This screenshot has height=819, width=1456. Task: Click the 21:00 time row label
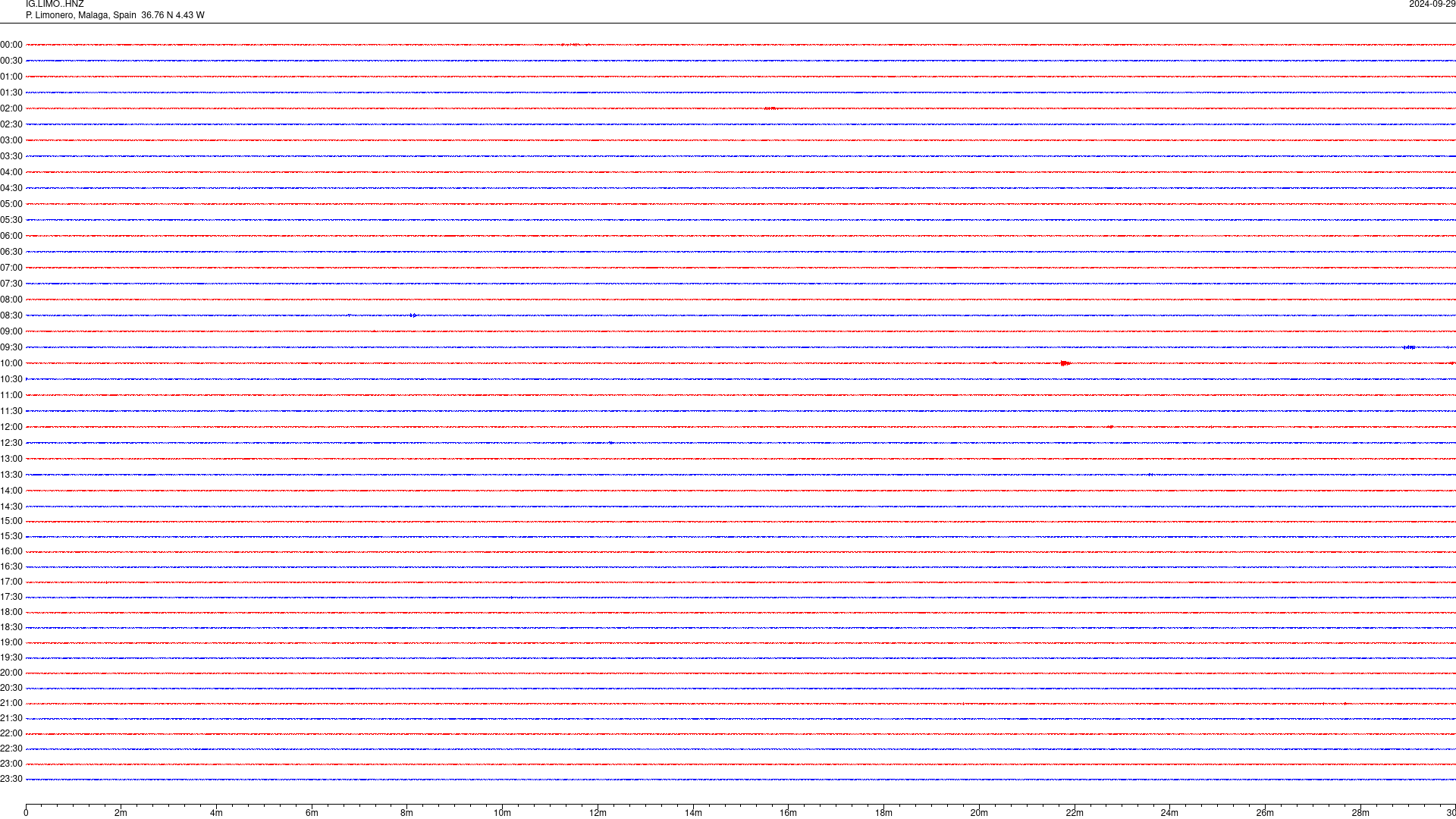pyautogui.click(x=11, y=703)
